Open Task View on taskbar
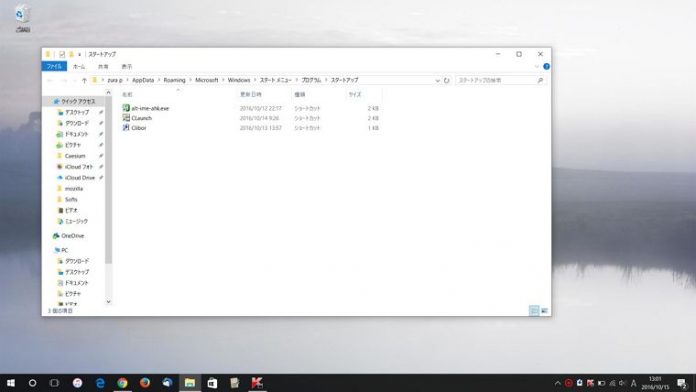Screen dimensions: 696x392 (x=54, y=383)
